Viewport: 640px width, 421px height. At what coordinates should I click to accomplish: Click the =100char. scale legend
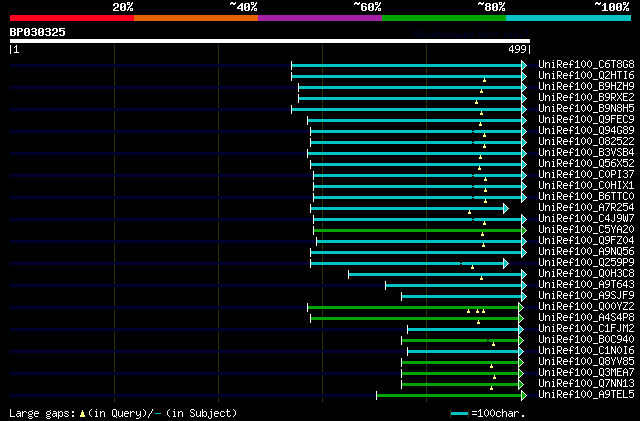487,413
